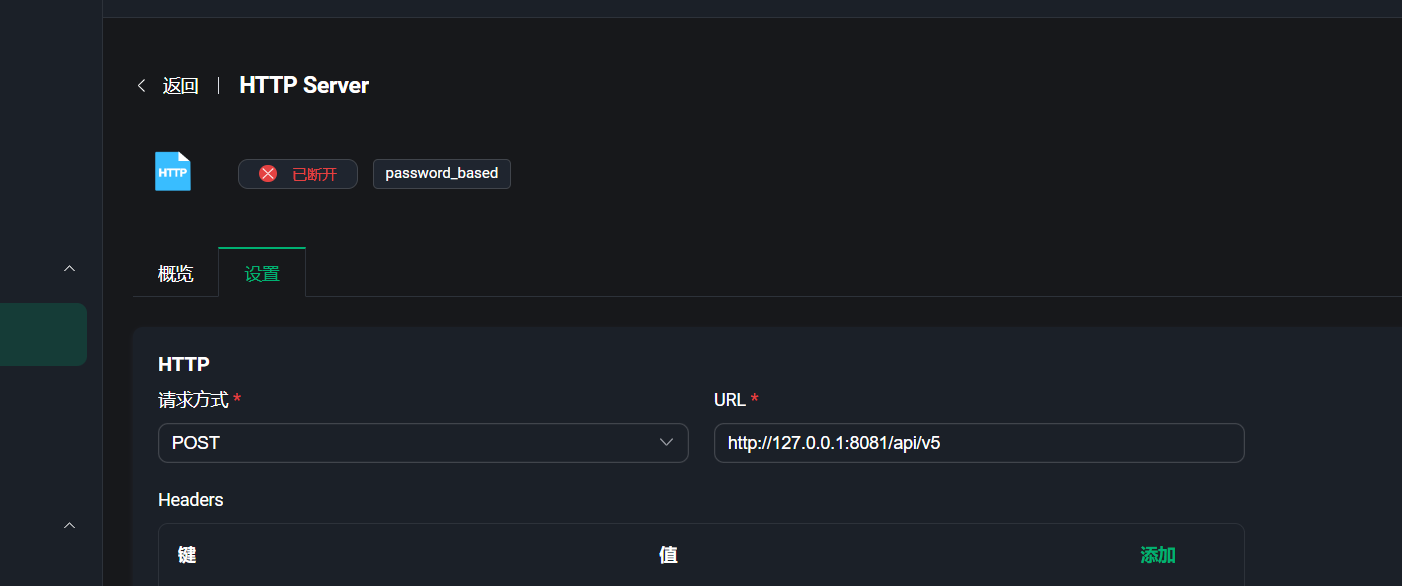Click the 已断开 status text

314,174
